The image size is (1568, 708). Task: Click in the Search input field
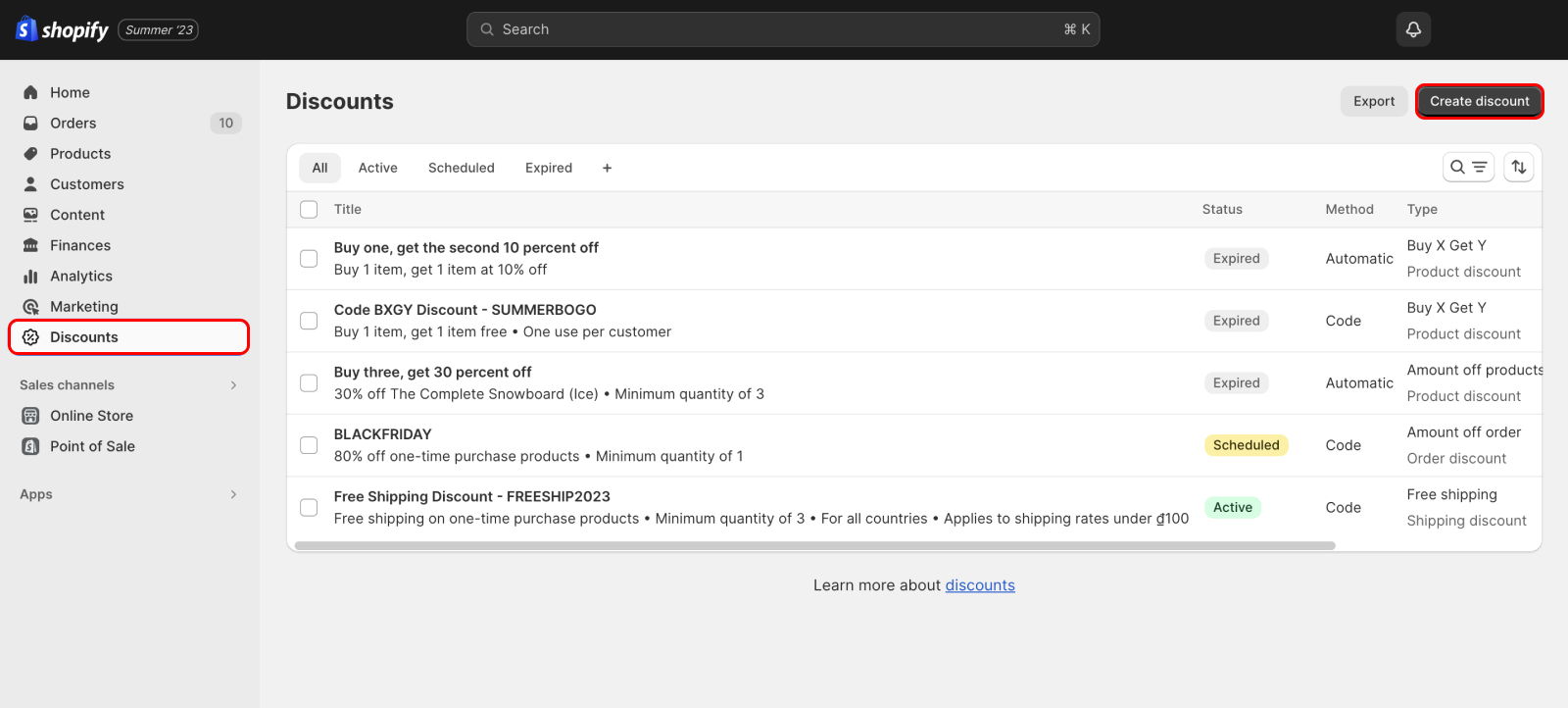coord(783,29)
